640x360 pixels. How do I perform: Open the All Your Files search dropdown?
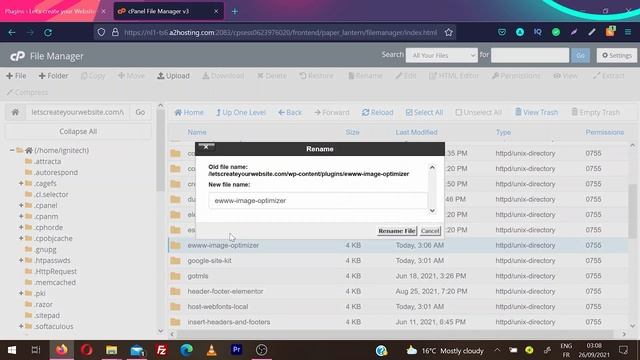pos(442,55)
